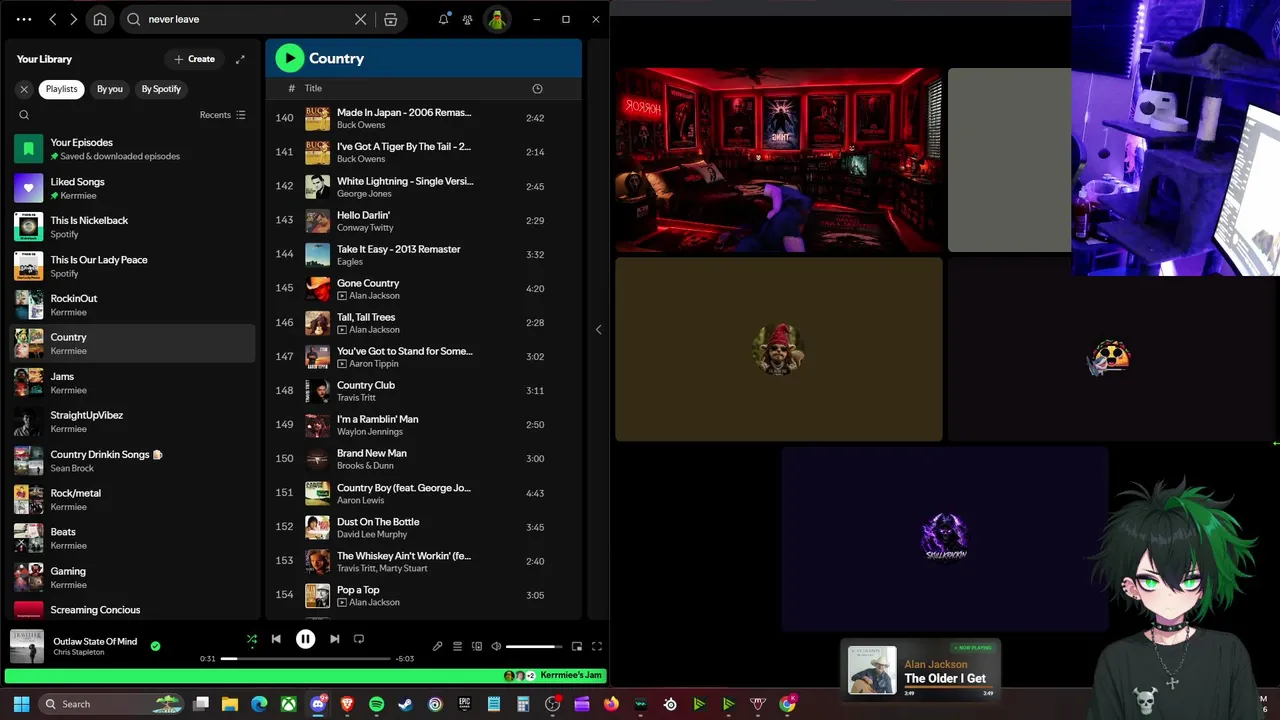Open Country Drinkin Songs playlist
This screenshot has width=1280, height=720.
point(132,461)
